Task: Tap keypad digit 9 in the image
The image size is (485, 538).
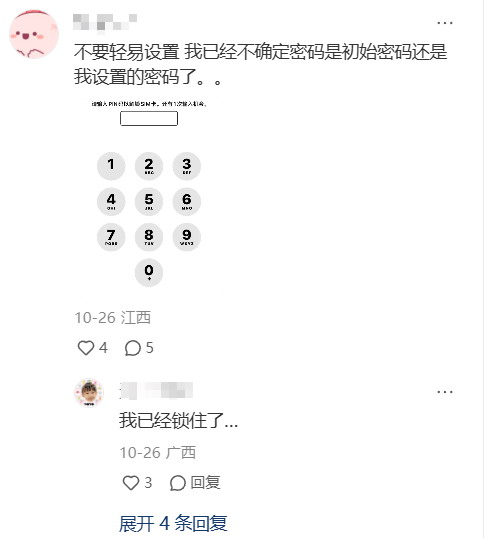Action: (x=187, y=237)
